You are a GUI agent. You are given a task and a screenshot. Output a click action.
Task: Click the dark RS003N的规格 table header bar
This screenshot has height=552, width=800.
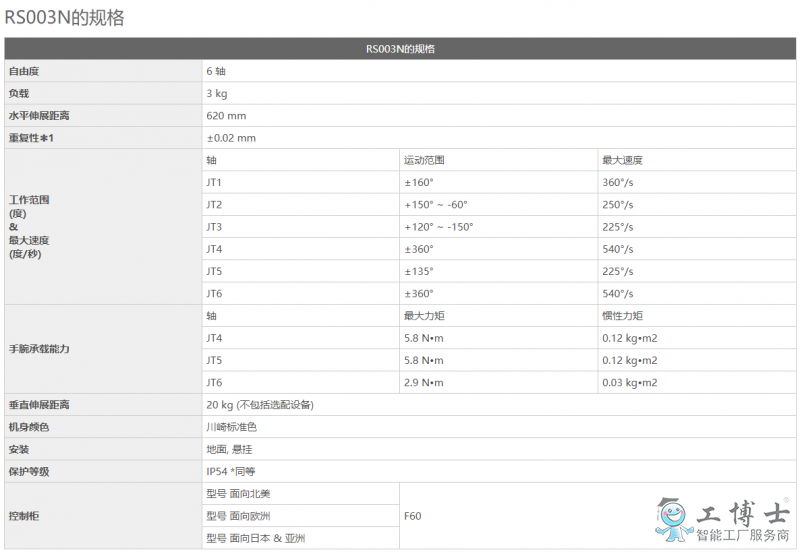(x=400, y=49)
